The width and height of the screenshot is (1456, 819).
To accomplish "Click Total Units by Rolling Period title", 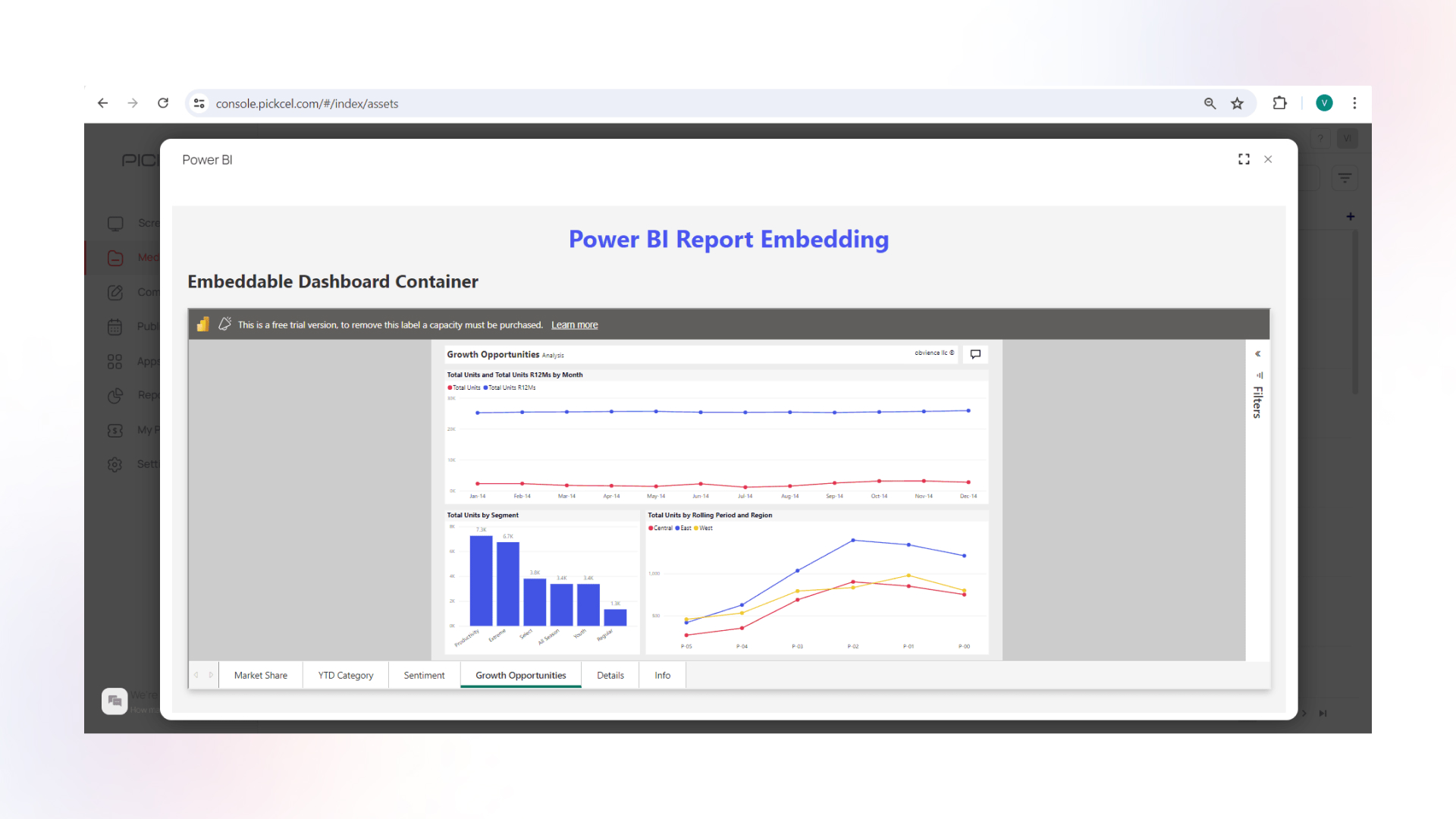I will pos(710,515).
